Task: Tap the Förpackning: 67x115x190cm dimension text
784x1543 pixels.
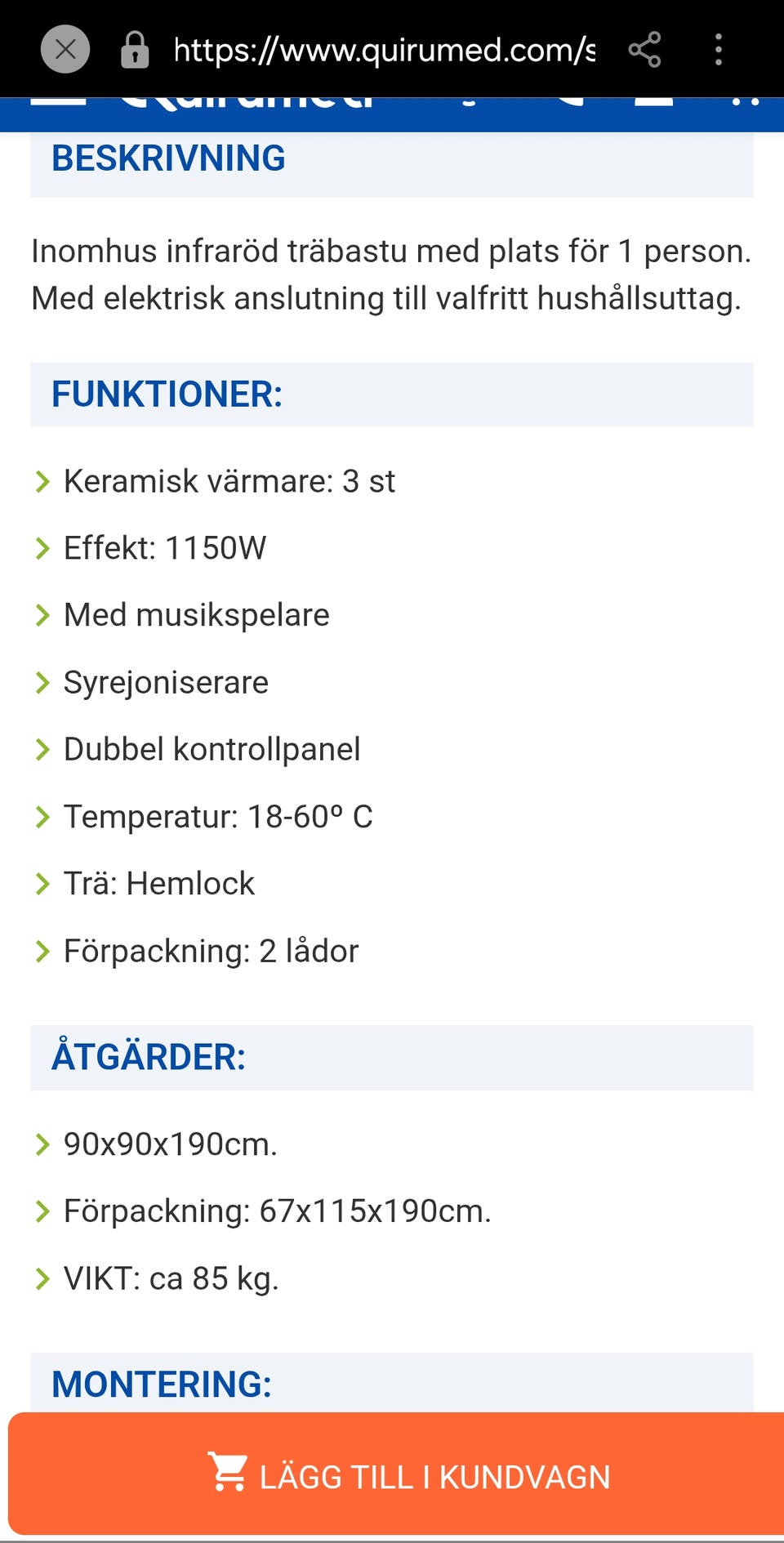Action: pyautogui.click(x=278, y=1211)
